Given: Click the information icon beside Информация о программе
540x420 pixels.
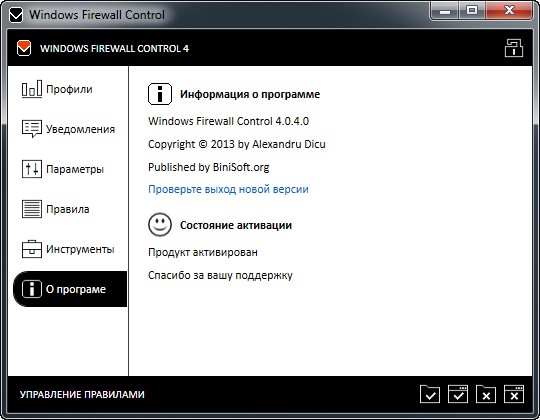Looking at the screenshot, I should pyautogui.click(x=160, y=94).
